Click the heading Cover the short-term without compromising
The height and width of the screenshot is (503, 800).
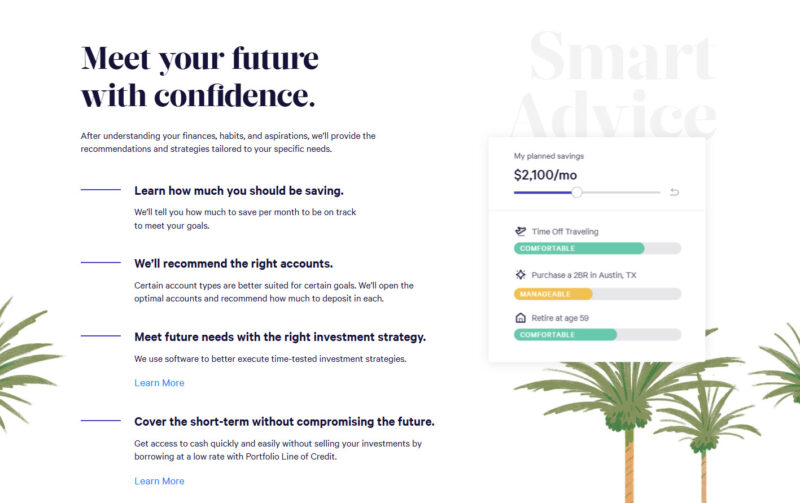coord(285,422)
